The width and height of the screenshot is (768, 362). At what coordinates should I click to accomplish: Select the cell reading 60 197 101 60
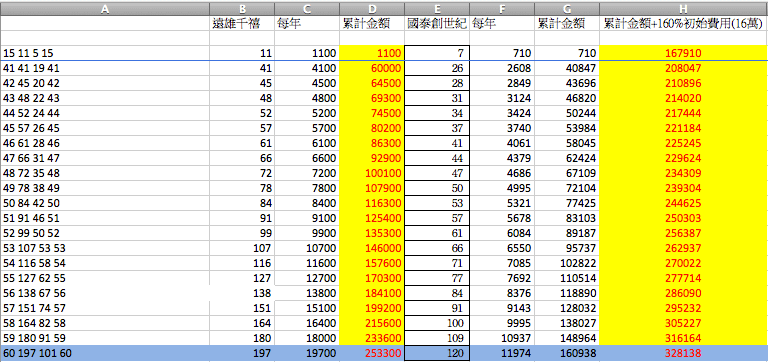click(105, 353)
